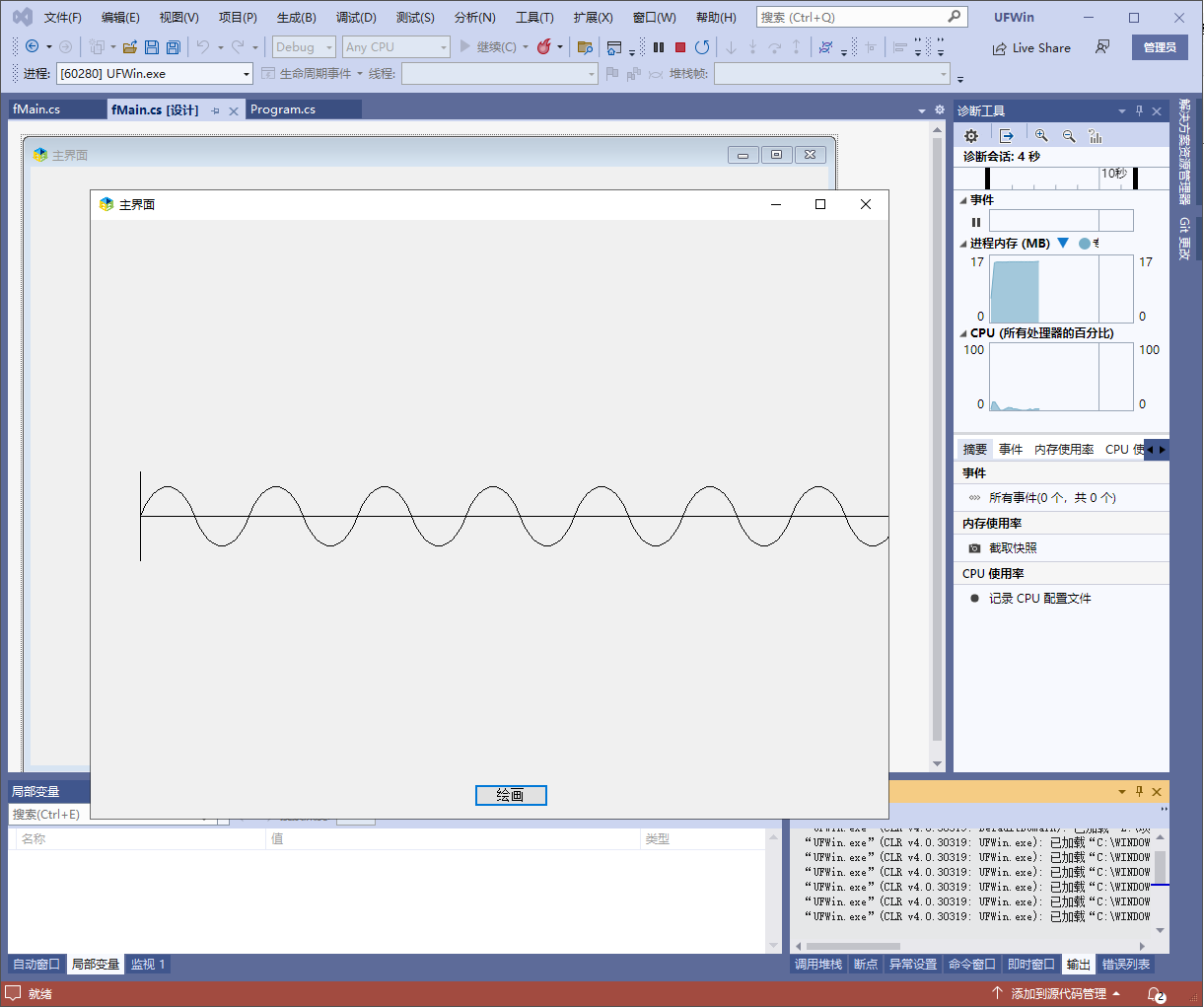Screen dimensions: 1204x1008
Task: Click 所有事件(0 个，共 0 个) link
Action: click(1052, 498)
